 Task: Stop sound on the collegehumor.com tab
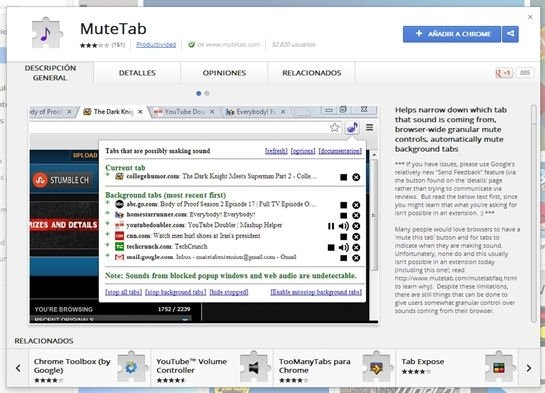[343, 177]
